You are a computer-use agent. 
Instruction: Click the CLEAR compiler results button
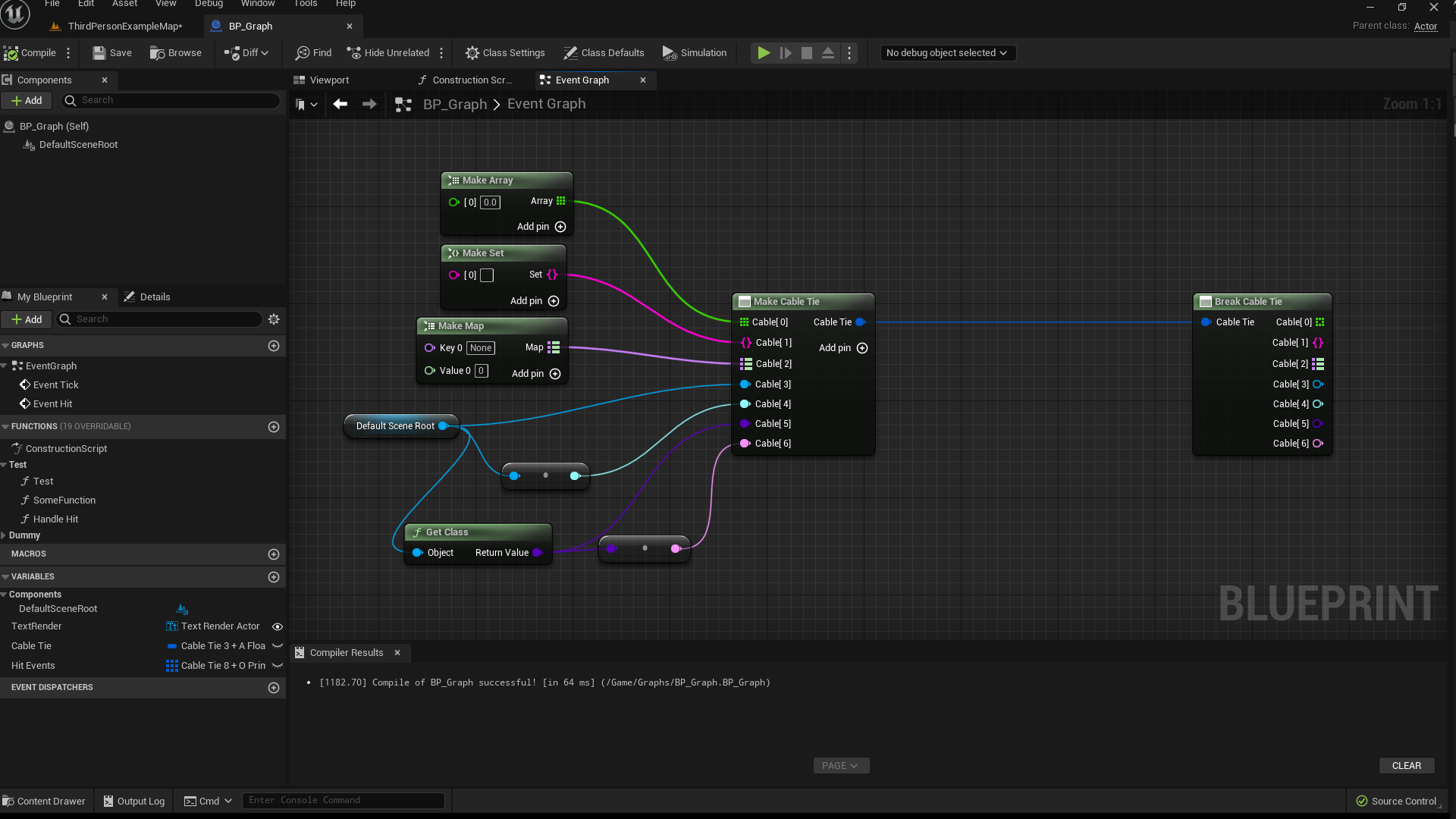[x=1406, y=766]
